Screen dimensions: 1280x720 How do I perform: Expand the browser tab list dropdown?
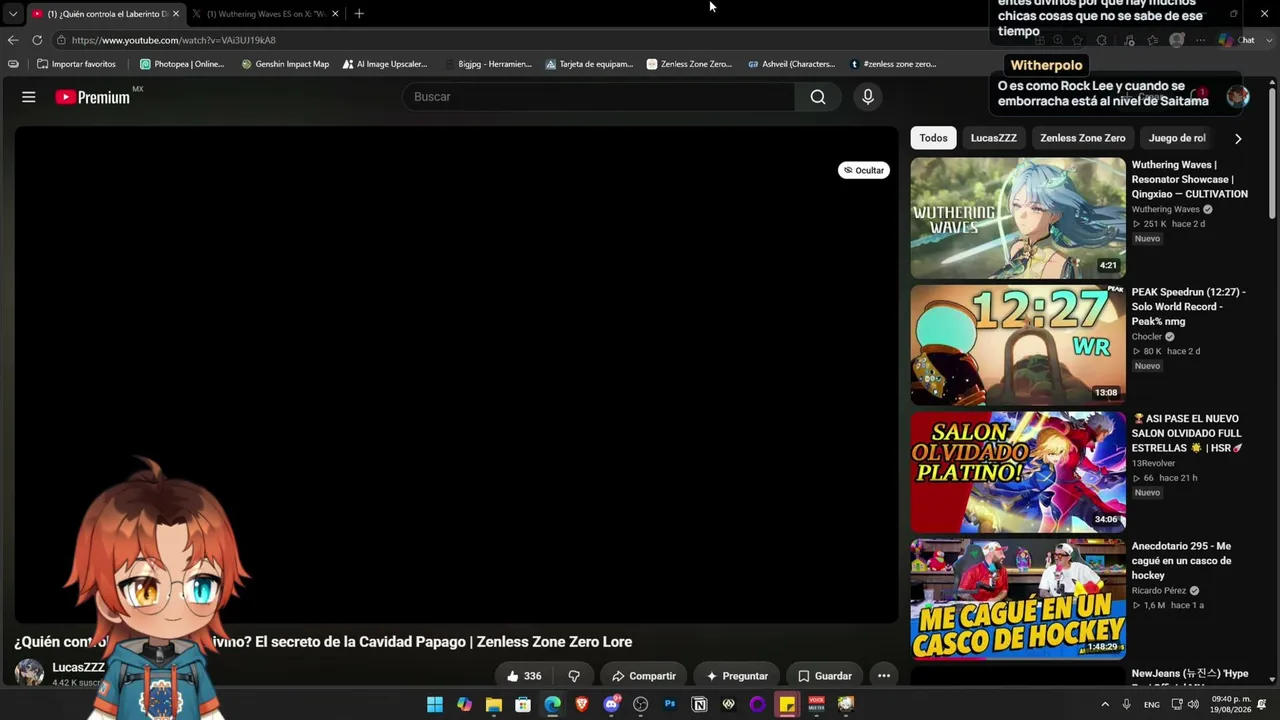[12, 14]
